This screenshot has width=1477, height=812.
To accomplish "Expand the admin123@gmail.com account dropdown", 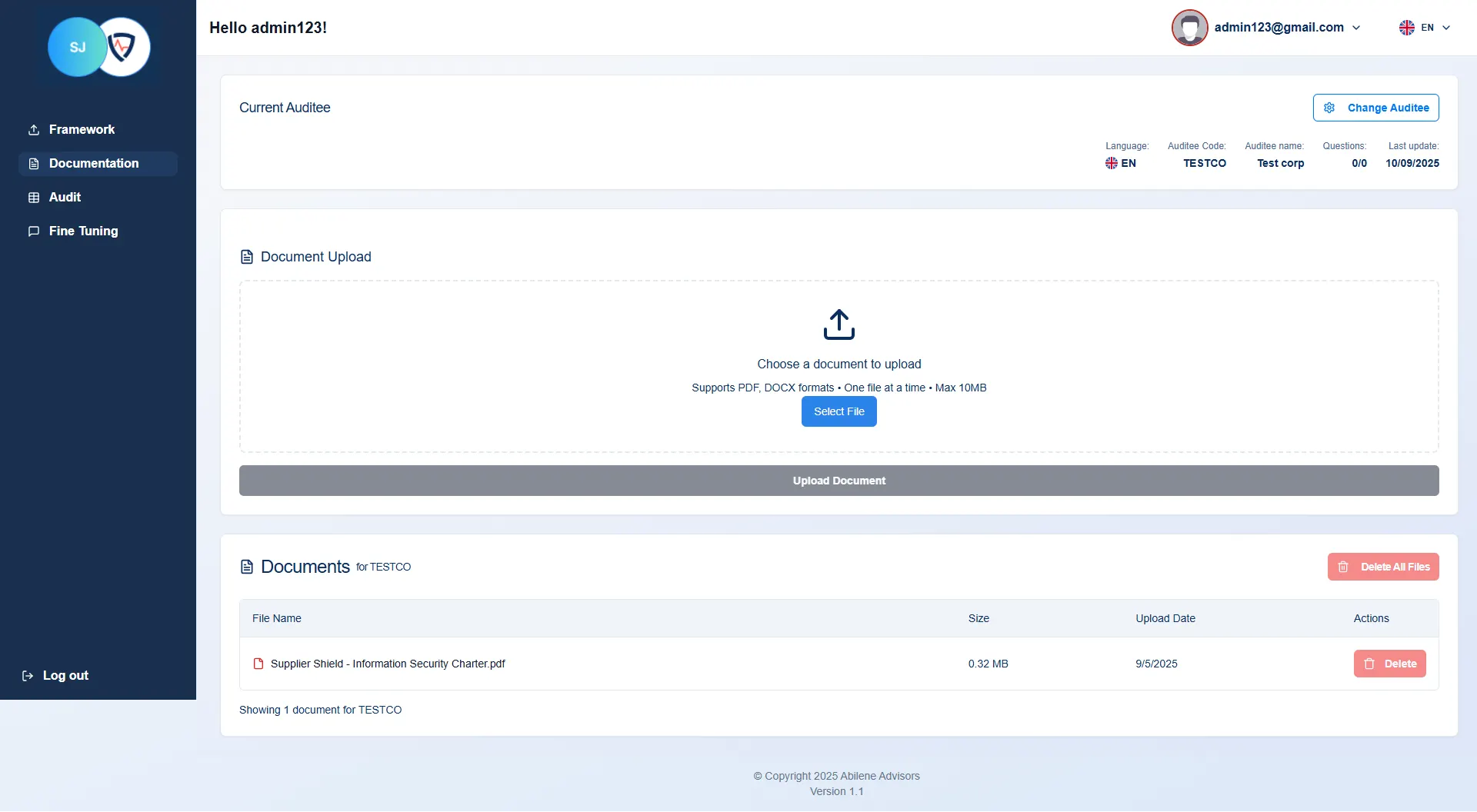I will pos(1286,28).
